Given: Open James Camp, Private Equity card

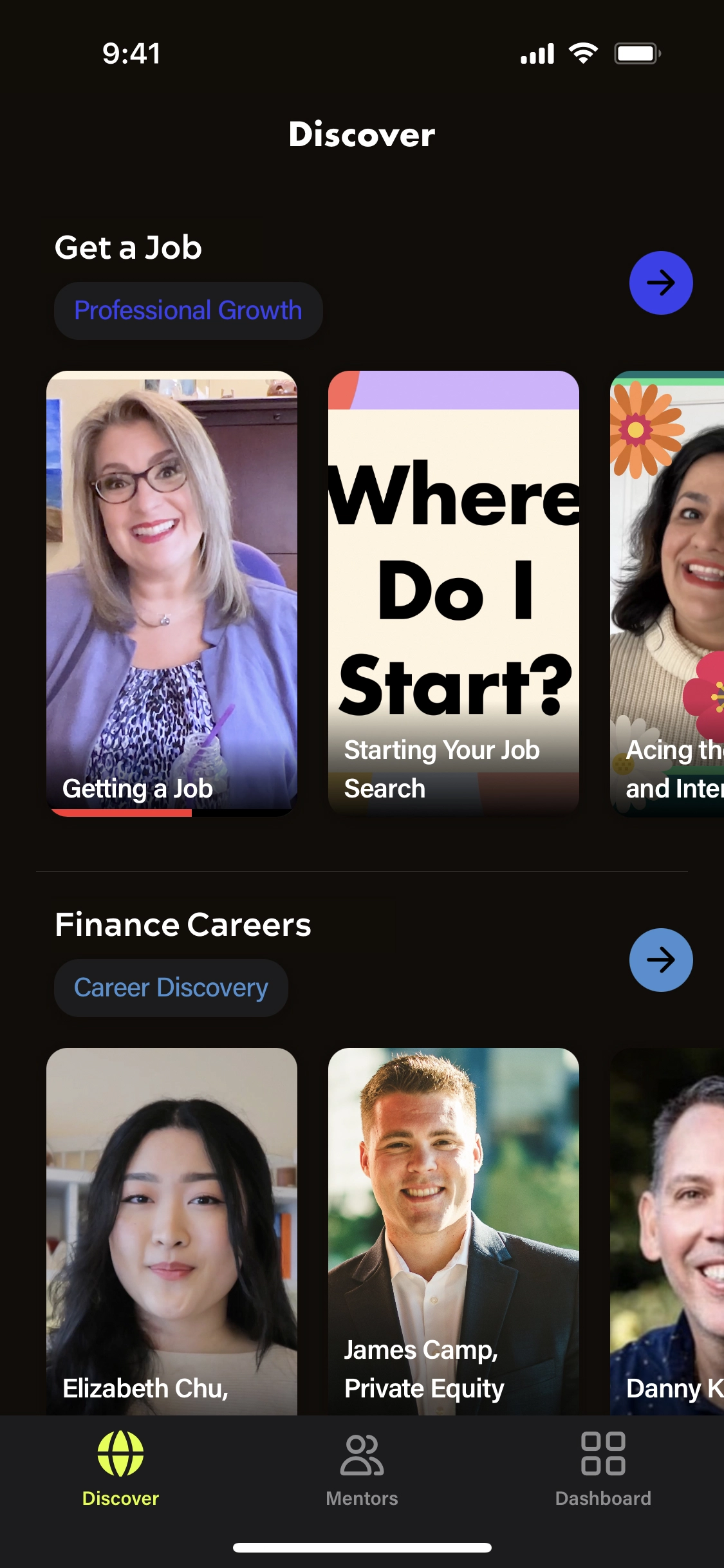Looking at the screenshot, I should (454, 1231).
